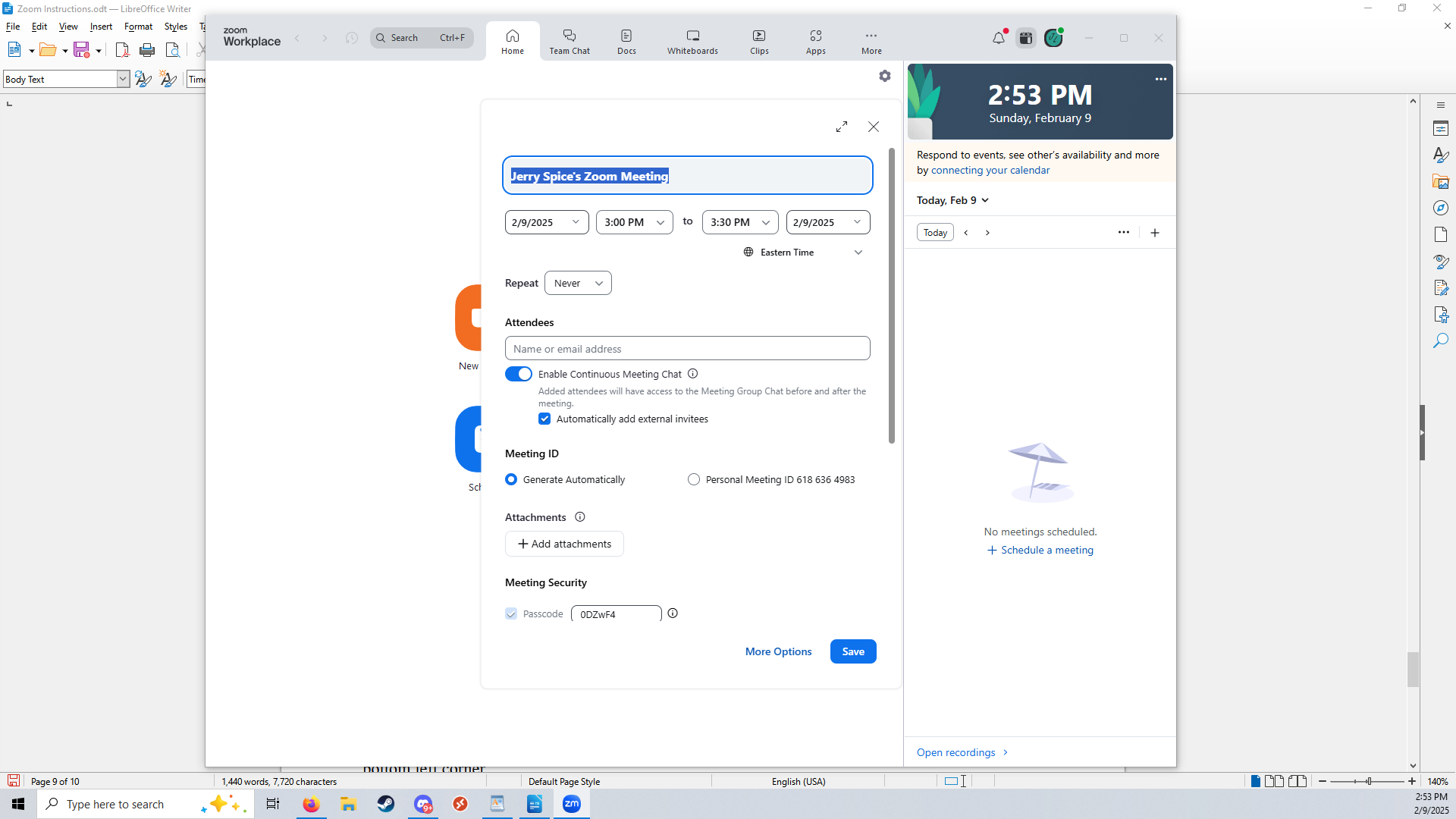The image size is (1456, 819).
Task: Open Zoom profile avatar menu
Action: pyautogui.click(x=1054, y=38)
